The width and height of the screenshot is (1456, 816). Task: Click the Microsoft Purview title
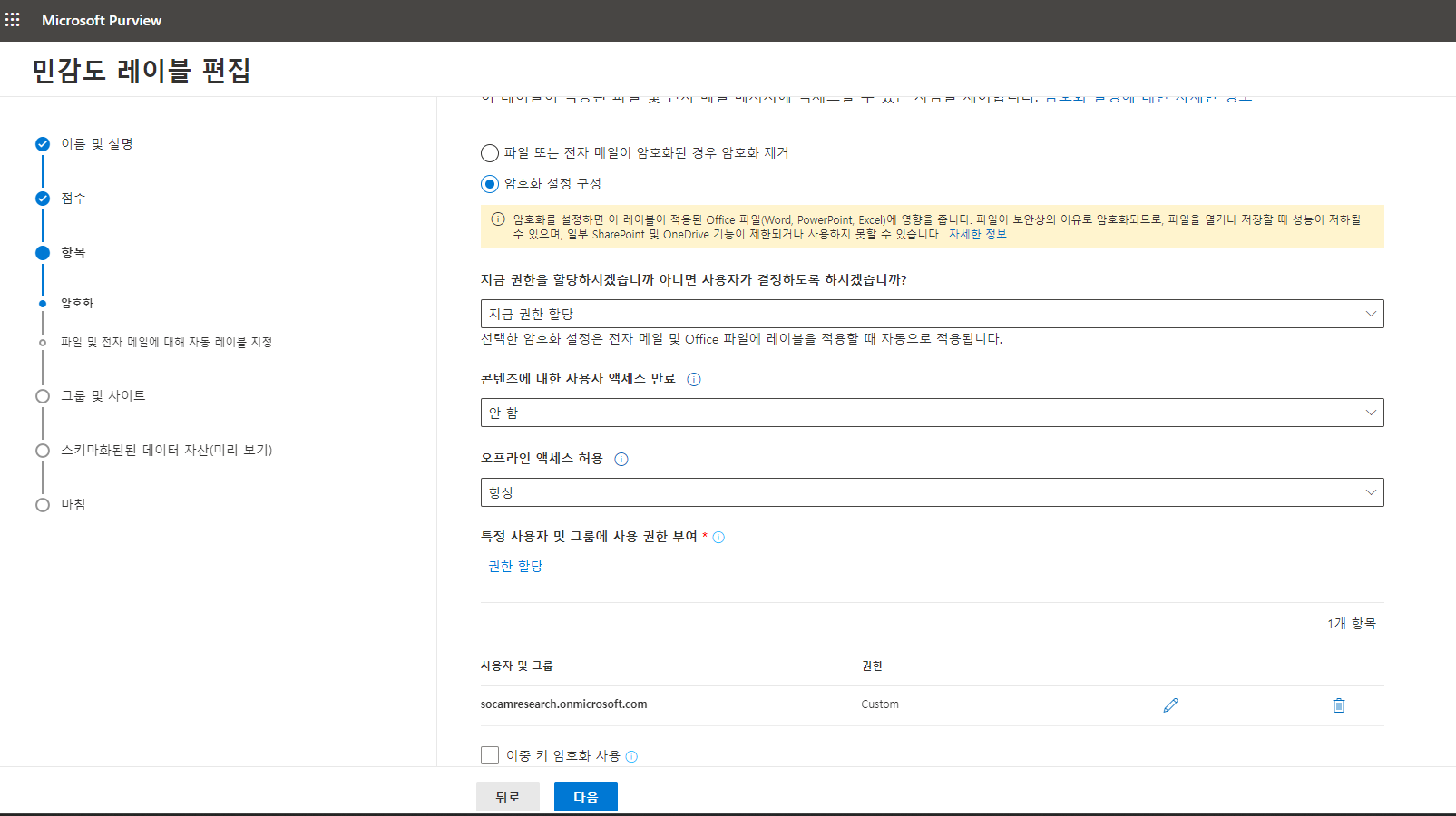(x=102, y=20)
